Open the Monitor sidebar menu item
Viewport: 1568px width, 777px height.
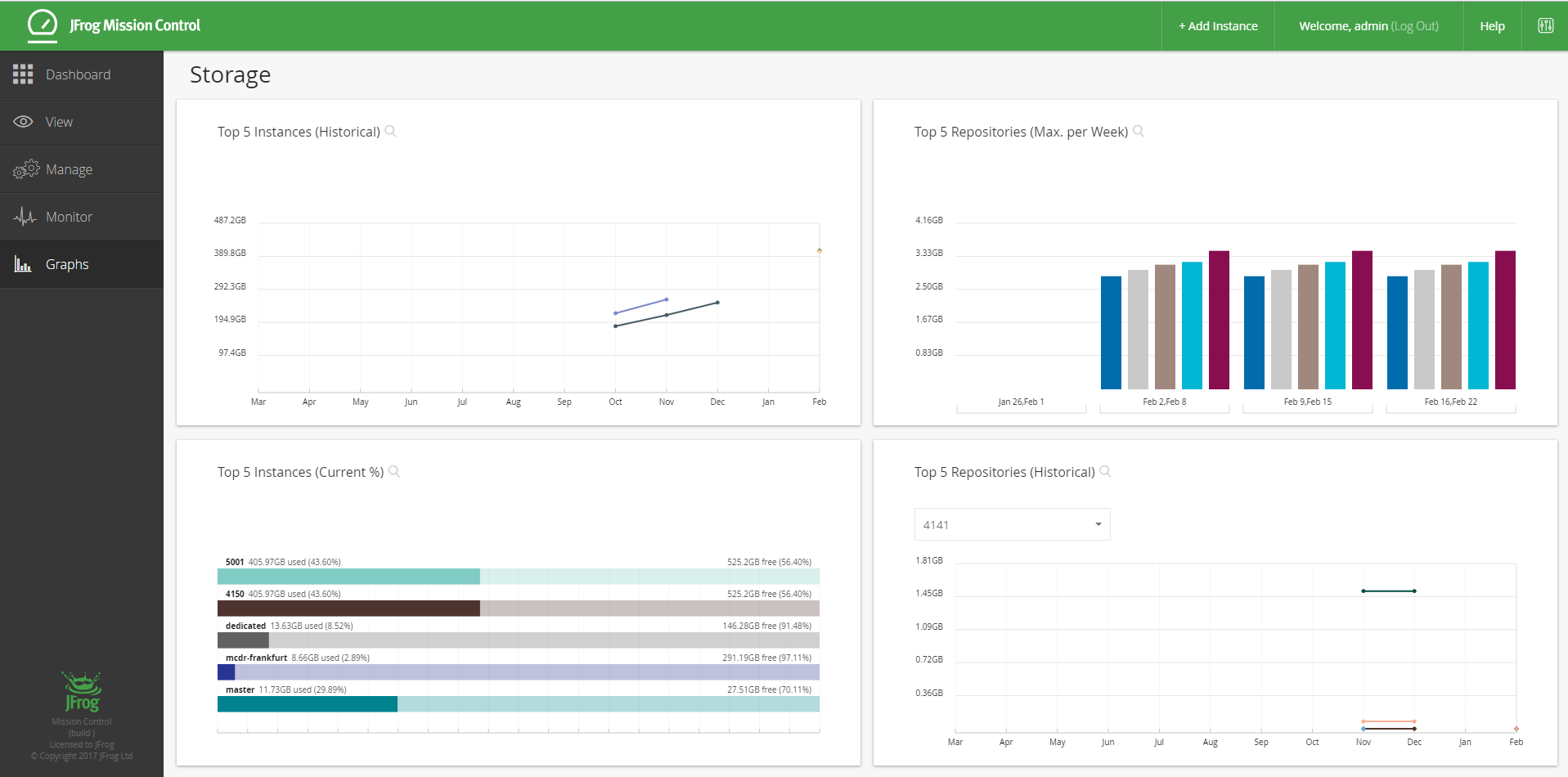point(69,217)
